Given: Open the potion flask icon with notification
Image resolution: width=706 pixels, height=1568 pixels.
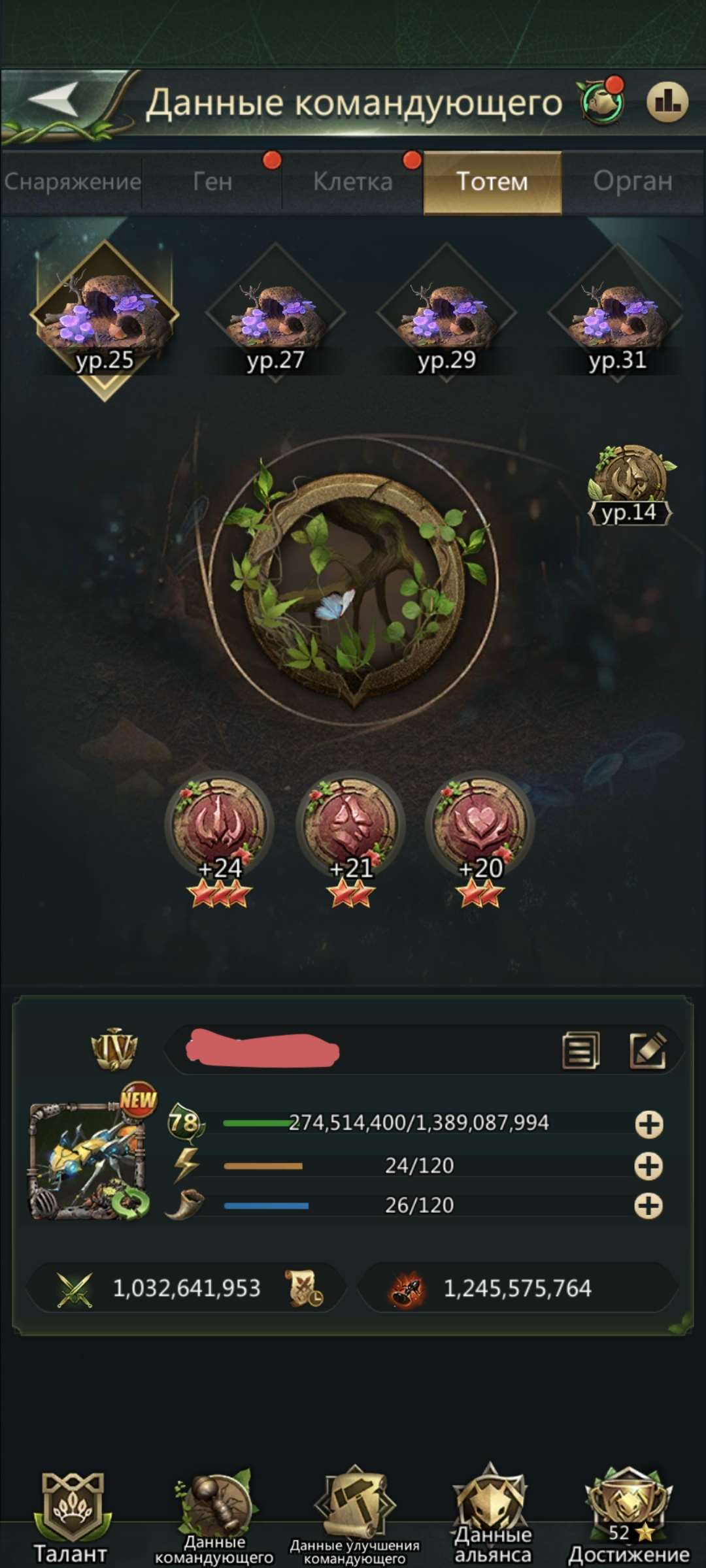Looking at the screenshot, I should point(601,101).
